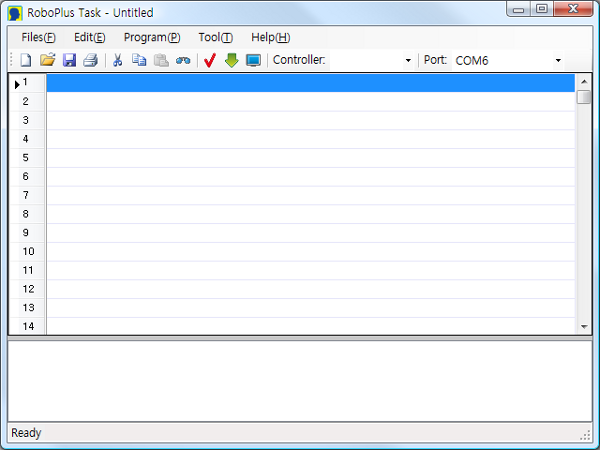Select line number 11 row header
This screenshot has height=450, width=600.
tap(27, 270)
